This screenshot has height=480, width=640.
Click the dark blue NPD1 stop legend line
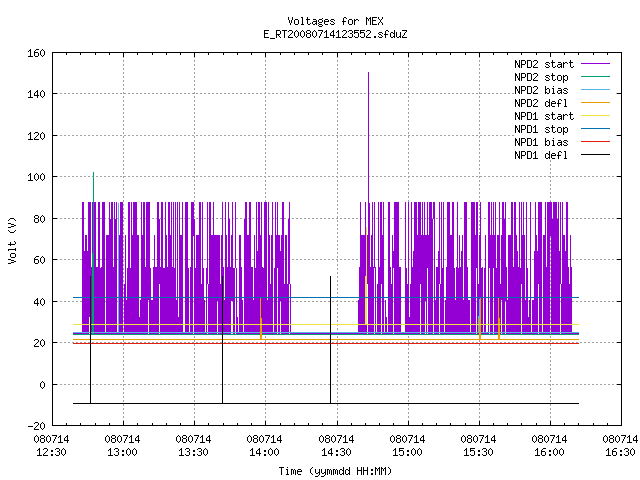595,129
